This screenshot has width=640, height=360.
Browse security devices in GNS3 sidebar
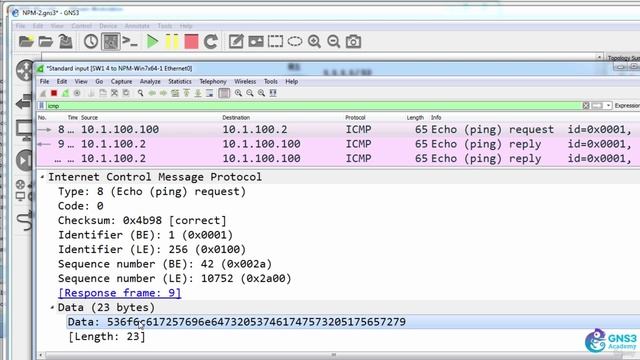coord(24,160)
